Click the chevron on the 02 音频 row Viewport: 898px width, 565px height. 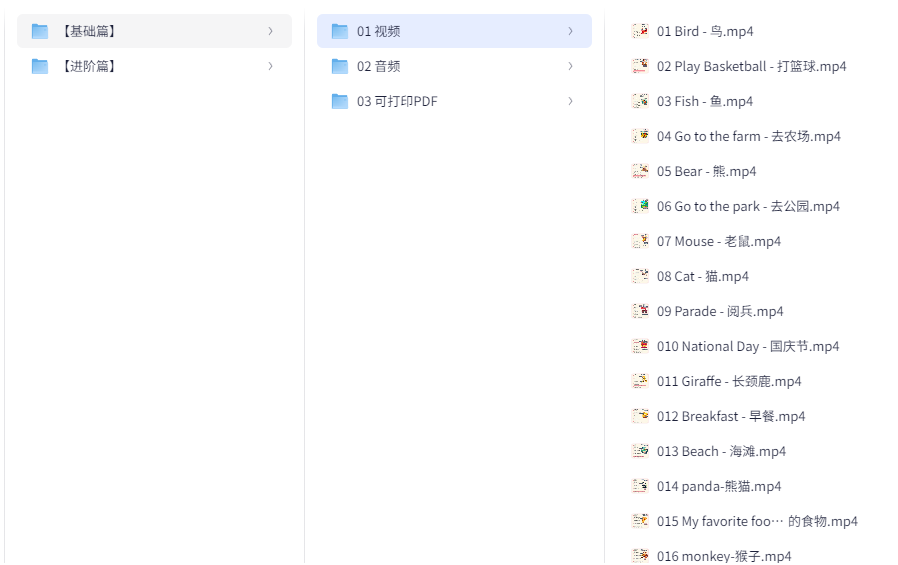click(570, 66)
